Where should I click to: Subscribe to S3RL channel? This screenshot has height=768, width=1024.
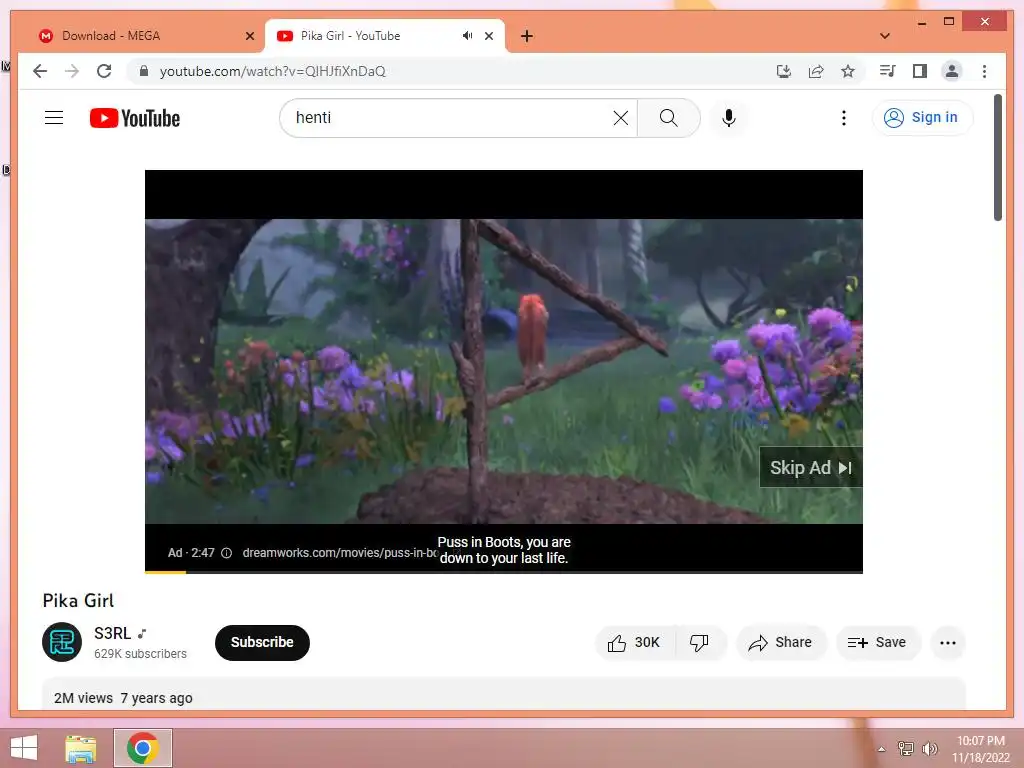coord(262,643)
